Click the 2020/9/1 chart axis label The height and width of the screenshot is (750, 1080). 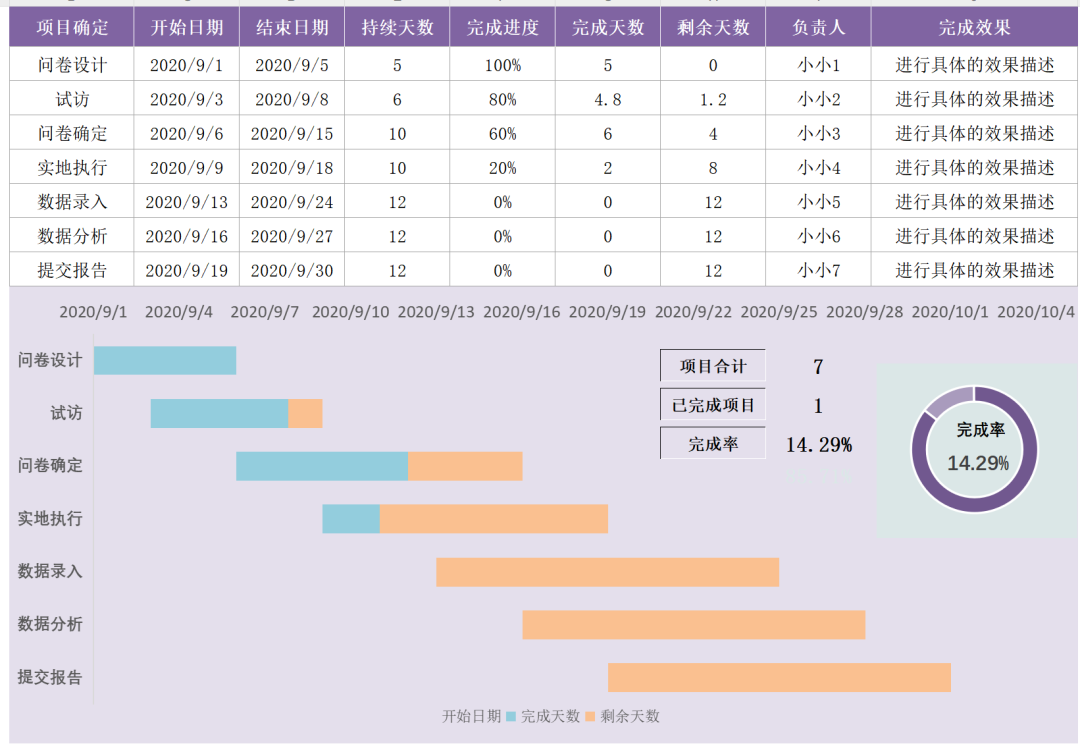click(x=93, y=312)
